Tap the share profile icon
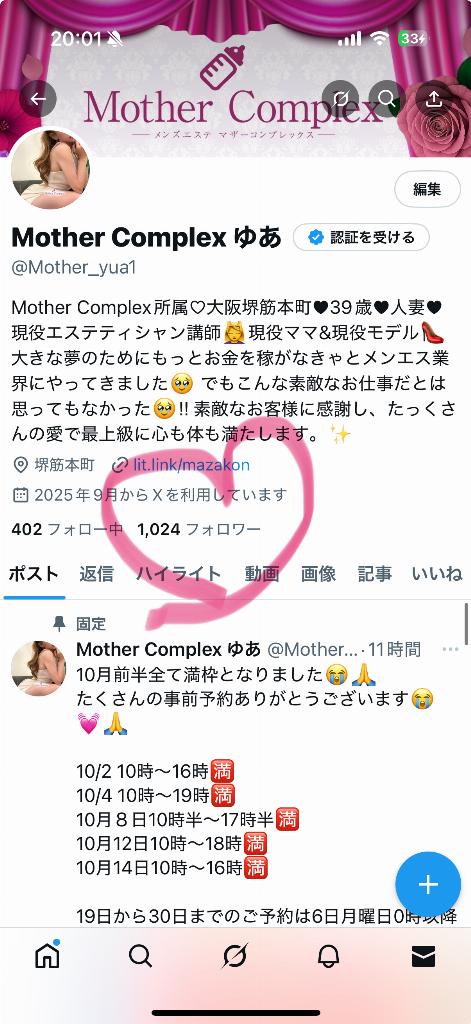Screen dimensions: 471x1024 pyautogui.click(x=434, y=99)
